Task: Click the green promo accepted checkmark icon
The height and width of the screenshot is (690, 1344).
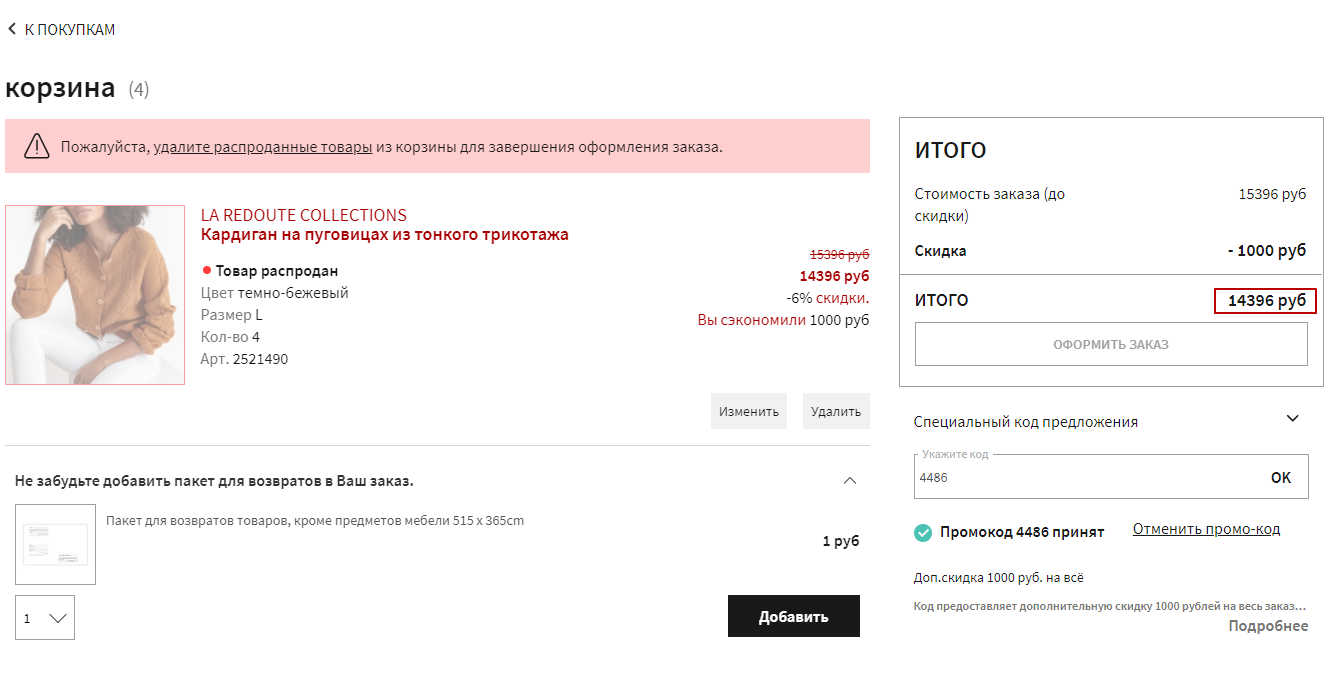Action: tap(923, 532)
